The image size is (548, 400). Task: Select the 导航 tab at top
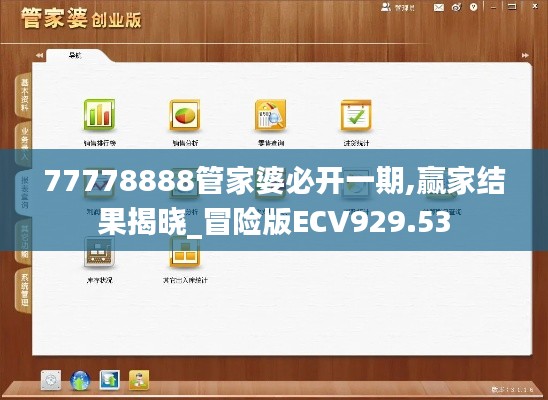(75, 55)
